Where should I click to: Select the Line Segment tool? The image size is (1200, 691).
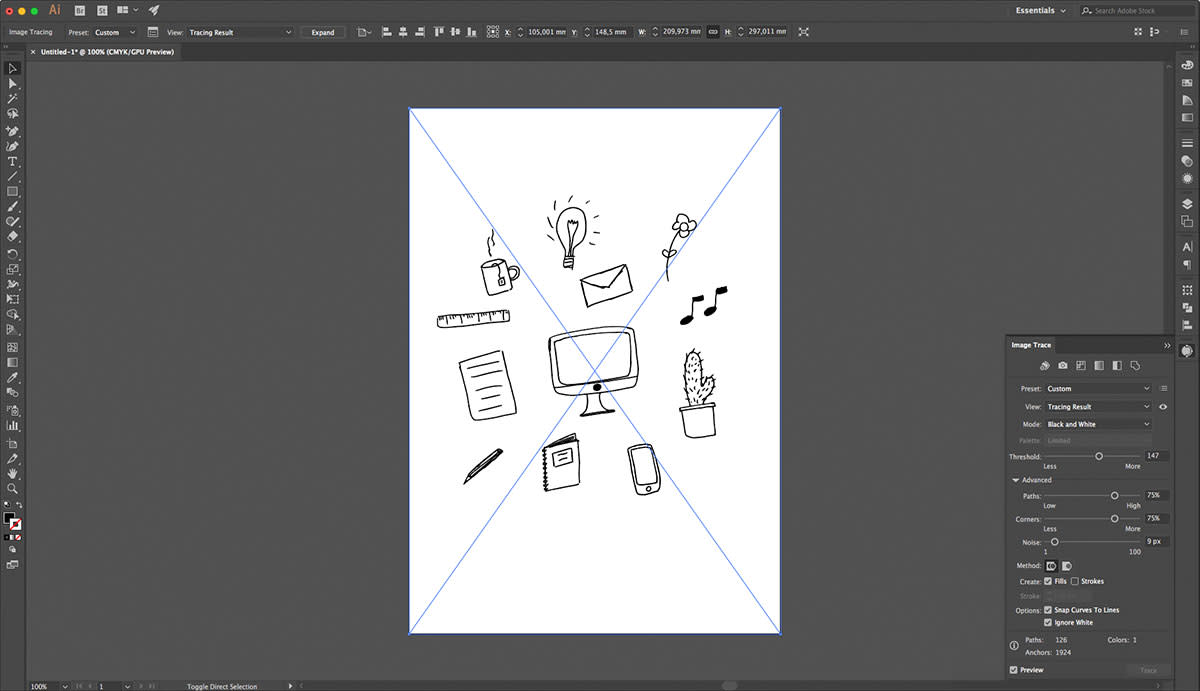tap(13, 176)
